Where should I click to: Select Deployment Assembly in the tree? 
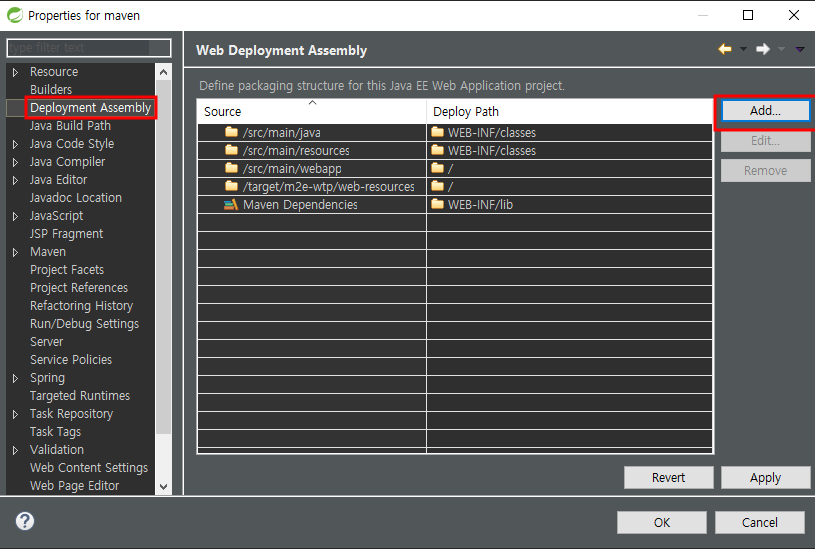[x=90, y=108]
